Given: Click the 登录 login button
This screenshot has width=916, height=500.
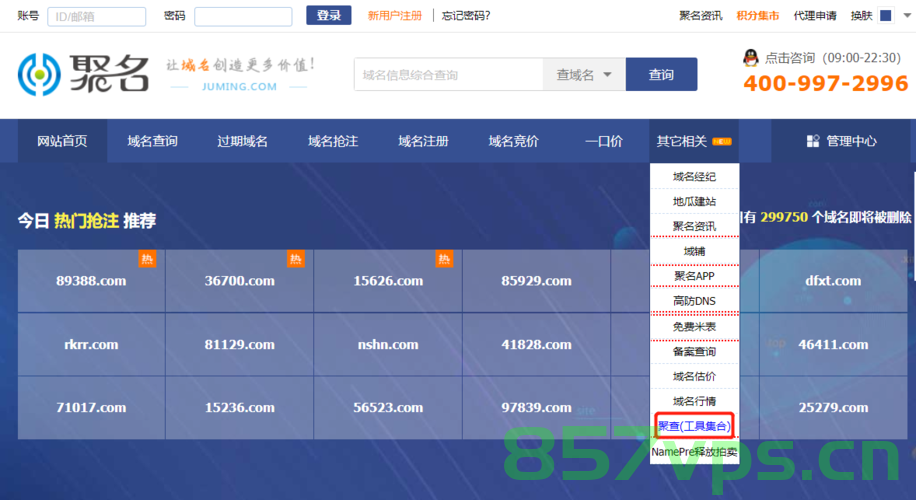Looking at the screenshot, I should tap(328, 15).
